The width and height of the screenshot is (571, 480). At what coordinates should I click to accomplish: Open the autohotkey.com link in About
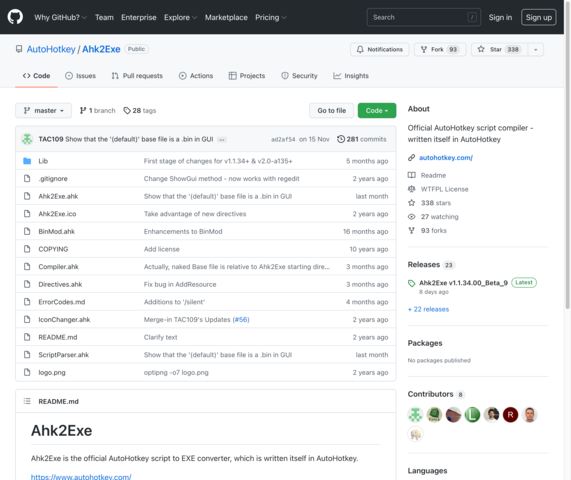coord(446,158)
